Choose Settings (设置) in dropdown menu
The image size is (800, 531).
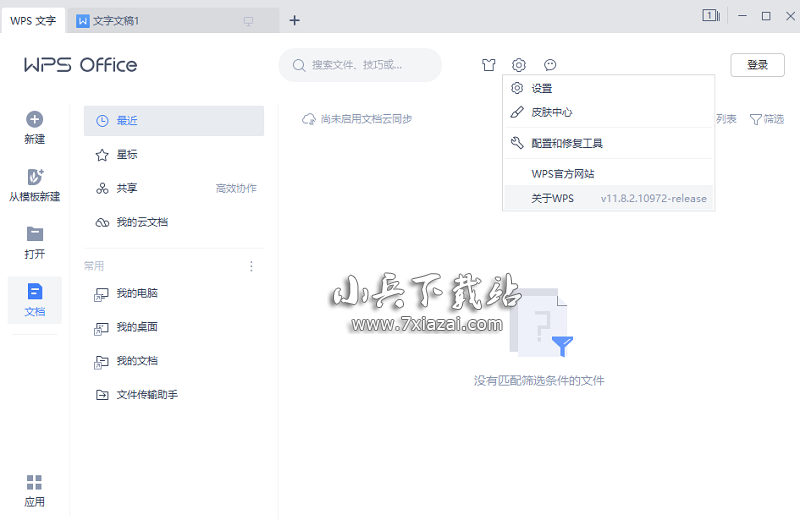609,88
